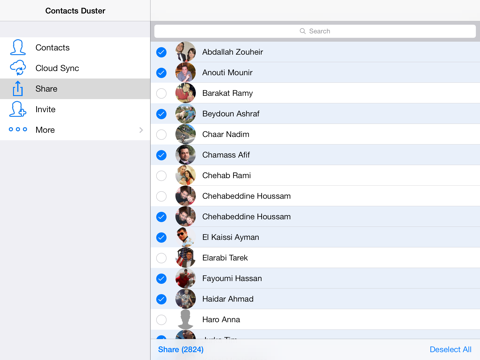480x360 pixels.
Task: Tap El Kaissi Ayman's avatar
Action: [x=186, y=237]
